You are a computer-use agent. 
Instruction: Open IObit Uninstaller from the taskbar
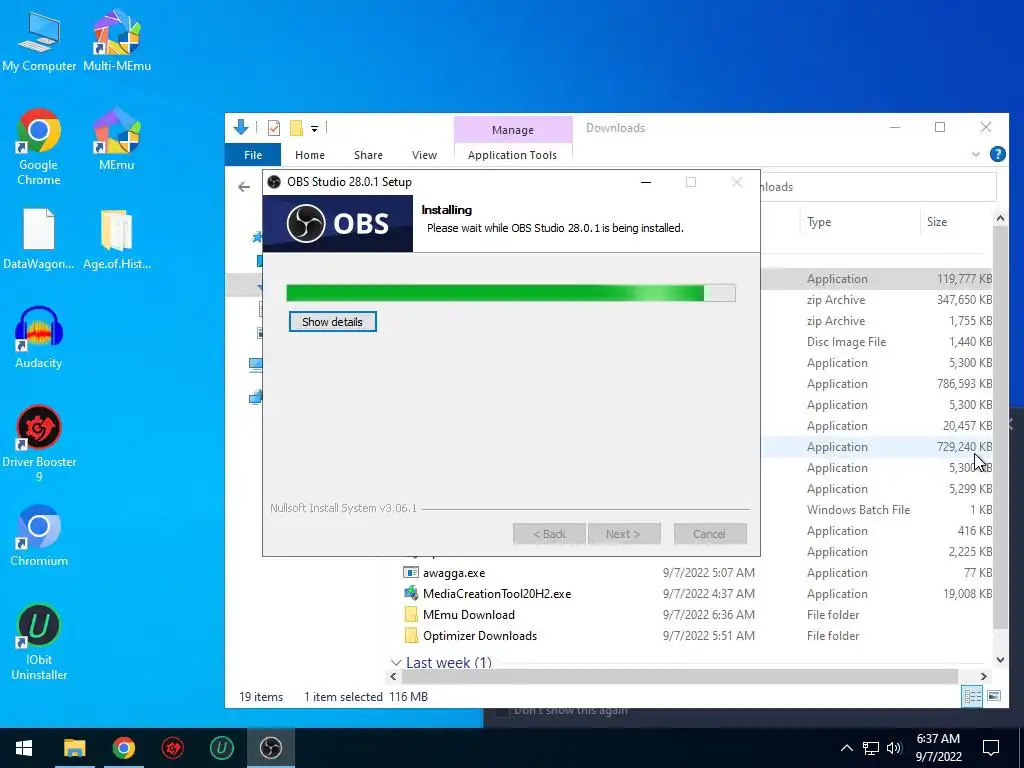[221, 748]
